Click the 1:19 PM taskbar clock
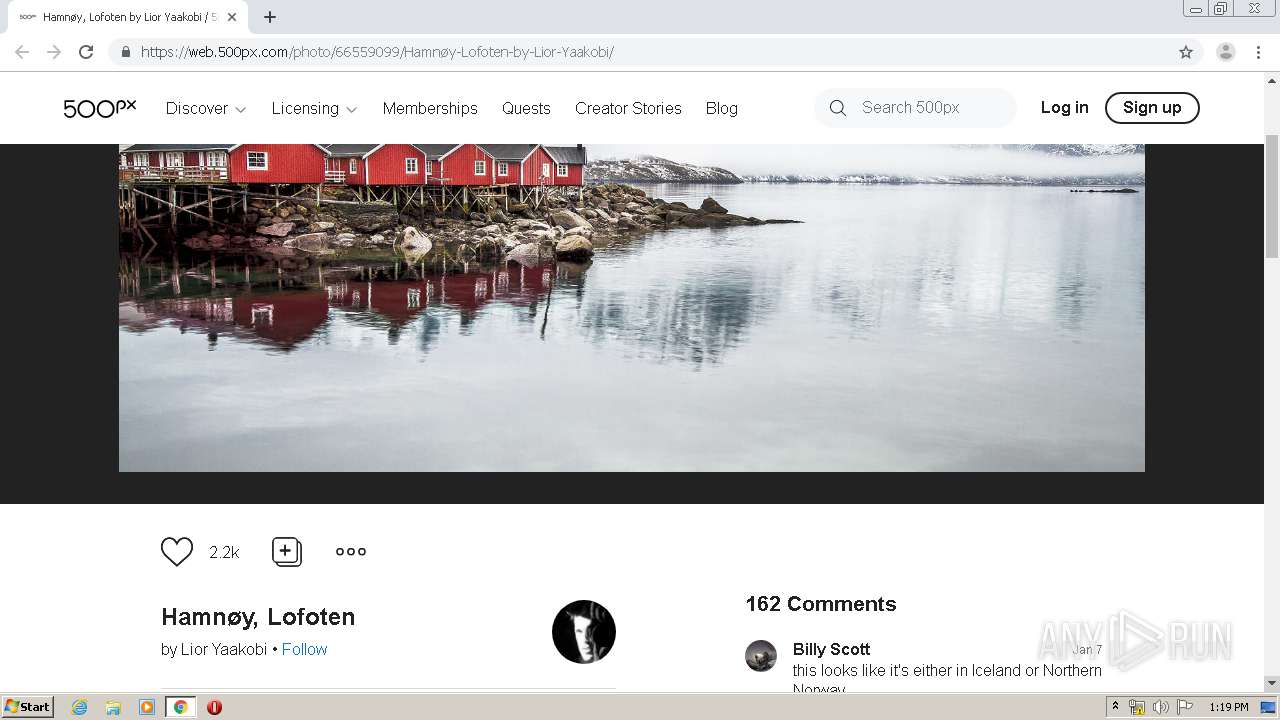 pyautogui.click(x=1229, y=707)
